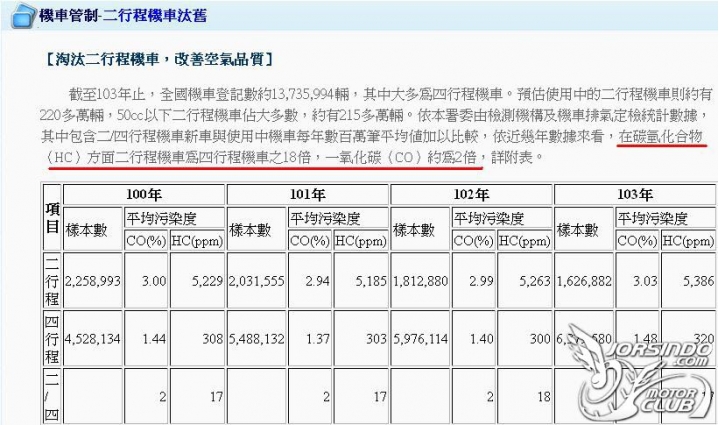The height and width of the screenshot is (425, 720).
Task: Click the CO(%) header under 101年
Action: 310,240
